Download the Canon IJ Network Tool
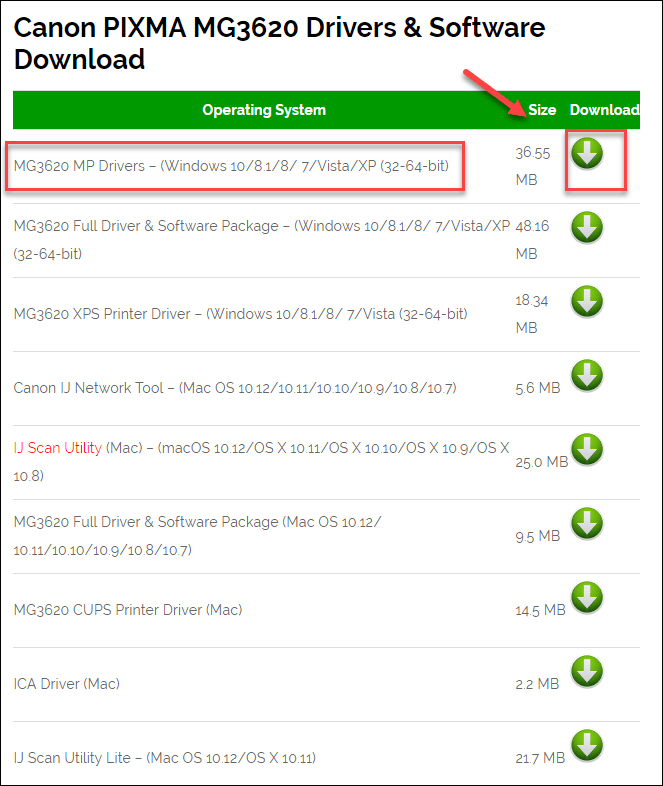The width and height of the screenshot is (663, 786). 587,375
